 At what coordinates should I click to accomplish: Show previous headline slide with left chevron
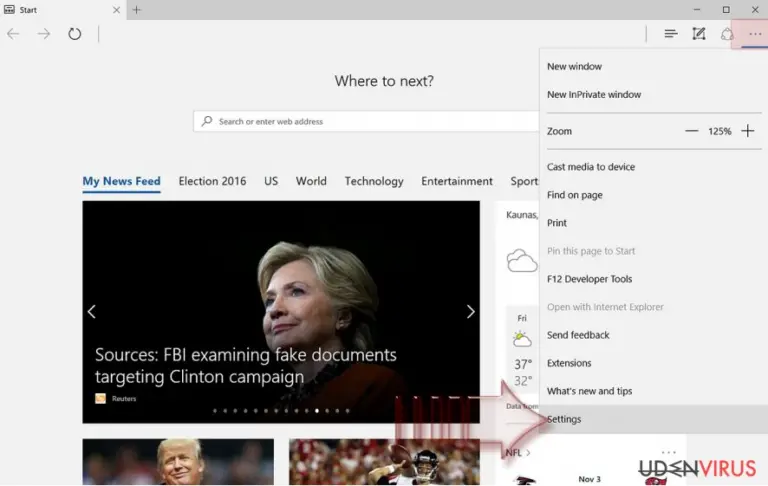pos(92,312)
